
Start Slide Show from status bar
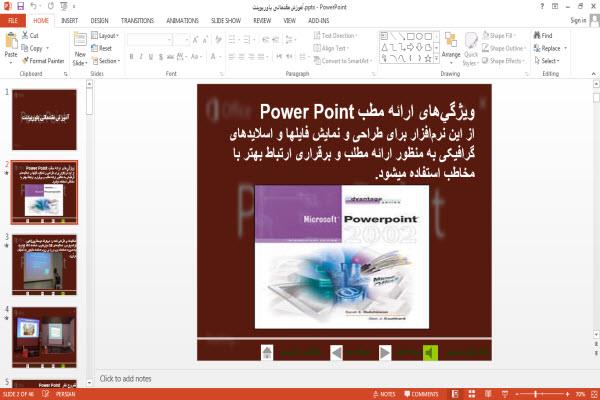(505, 394)
